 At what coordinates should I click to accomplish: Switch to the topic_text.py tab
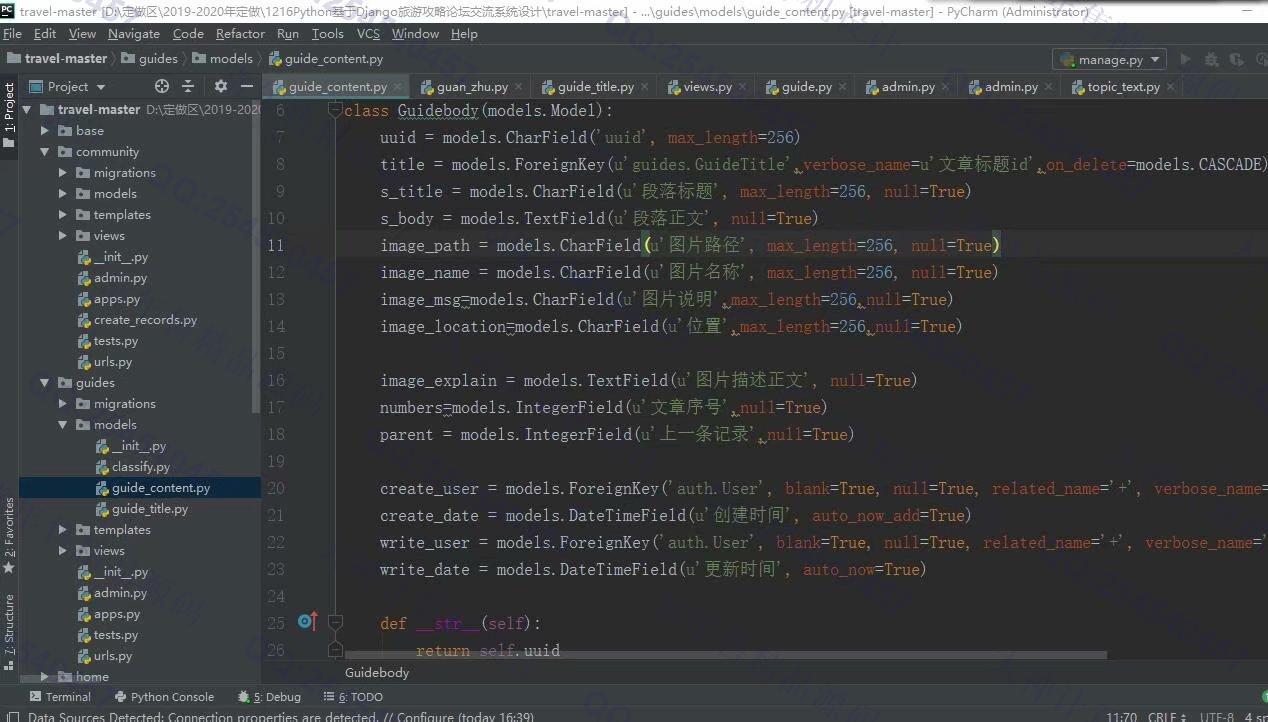click(1124, 87)
